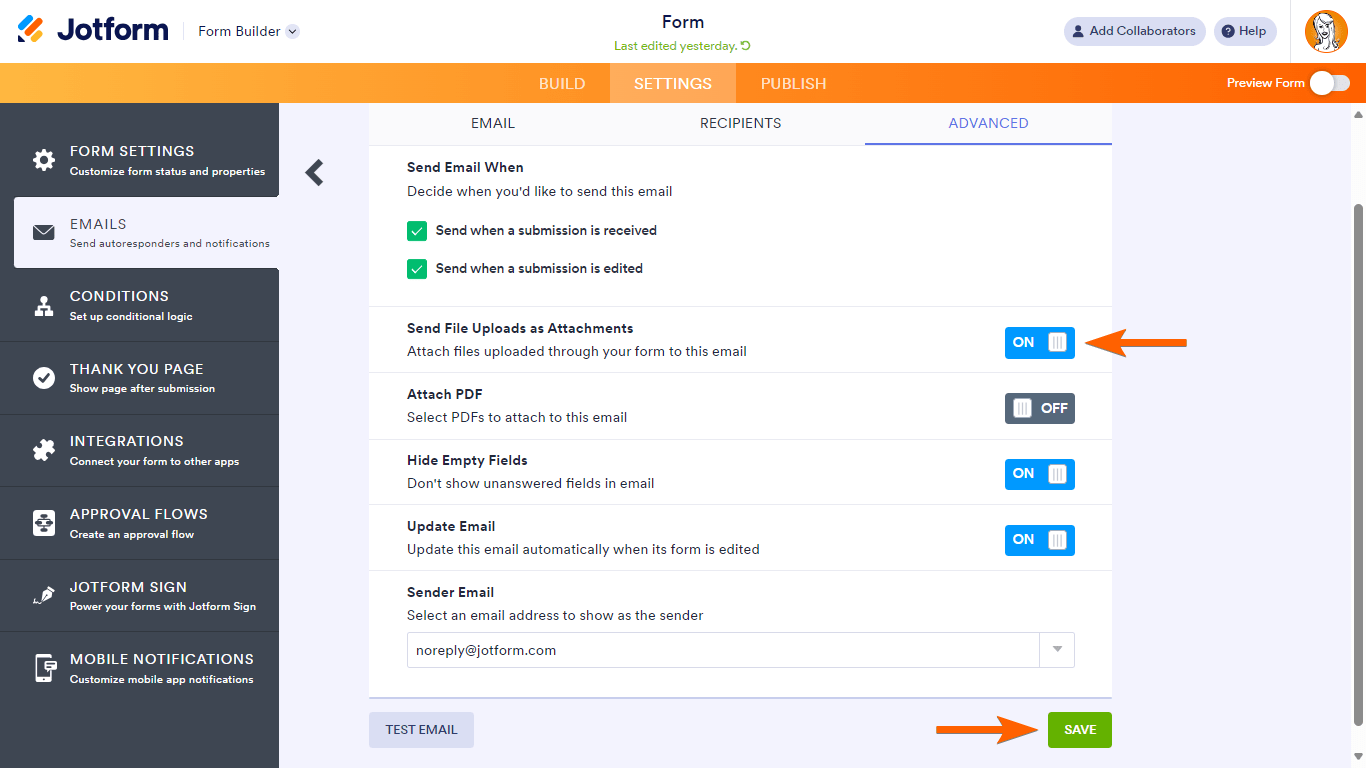
Task: Open Approval Flows in the sidebar
Action: coord(139,523)
